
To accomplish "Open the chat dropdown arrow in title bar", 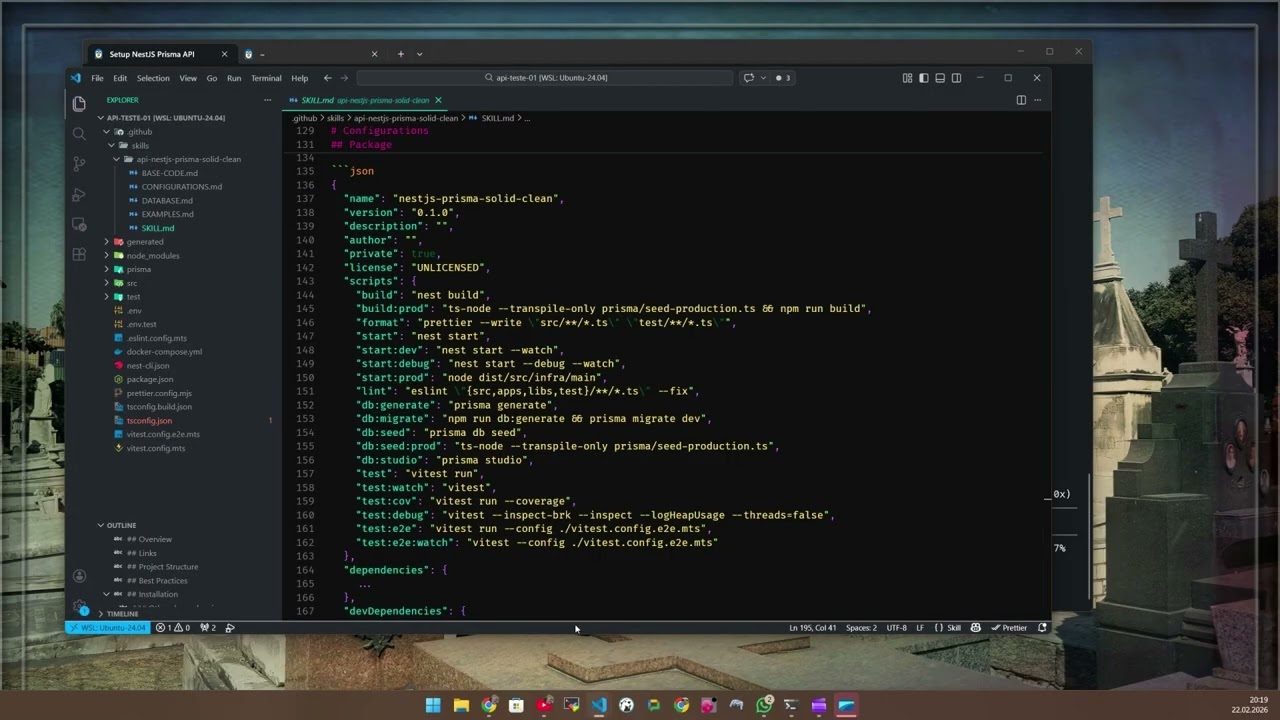I will point(763,77).
